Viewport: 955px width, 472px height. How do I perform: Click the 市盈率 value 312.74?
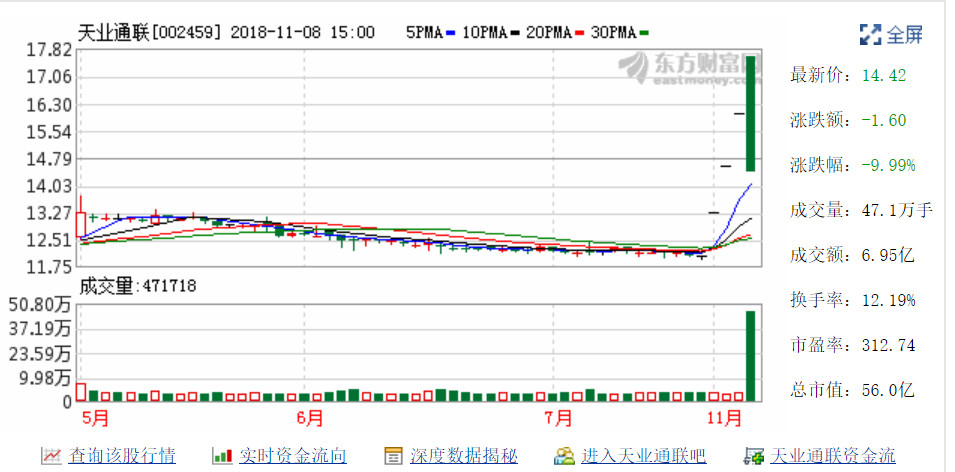click(x=888, y=345)
